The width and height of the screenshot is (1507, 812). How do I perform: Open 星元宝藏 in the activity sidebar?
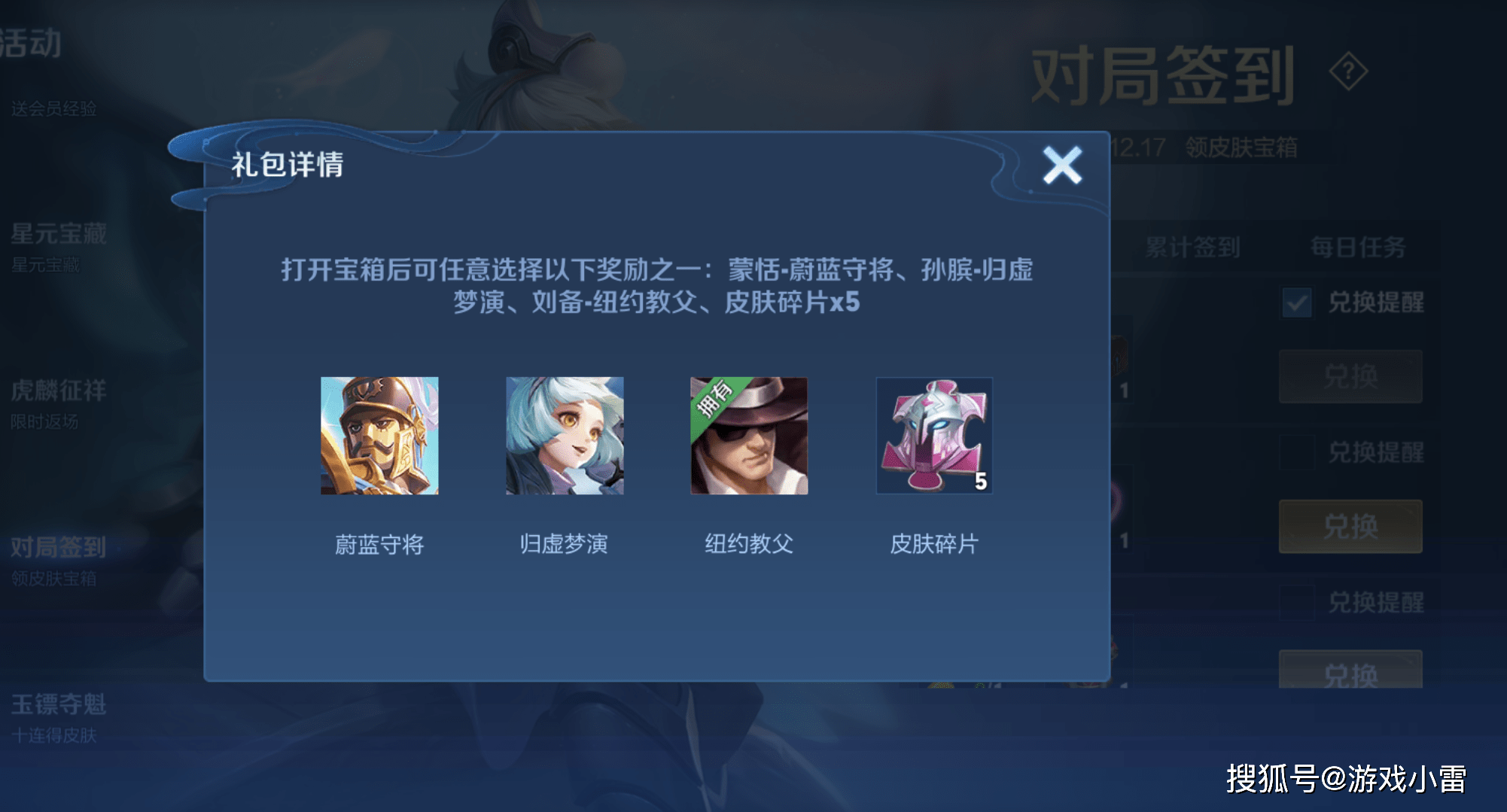coord(59,247)
